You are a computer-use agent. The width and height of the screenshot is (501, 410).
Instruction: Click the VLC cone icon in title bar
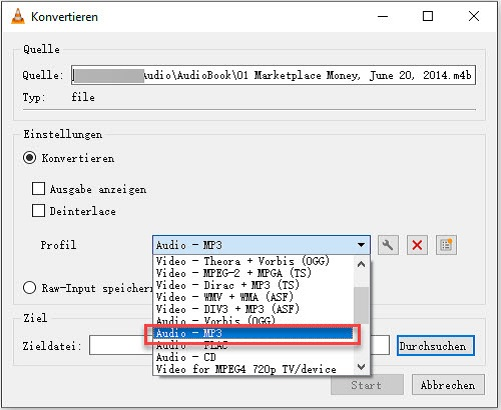point(18,16)
